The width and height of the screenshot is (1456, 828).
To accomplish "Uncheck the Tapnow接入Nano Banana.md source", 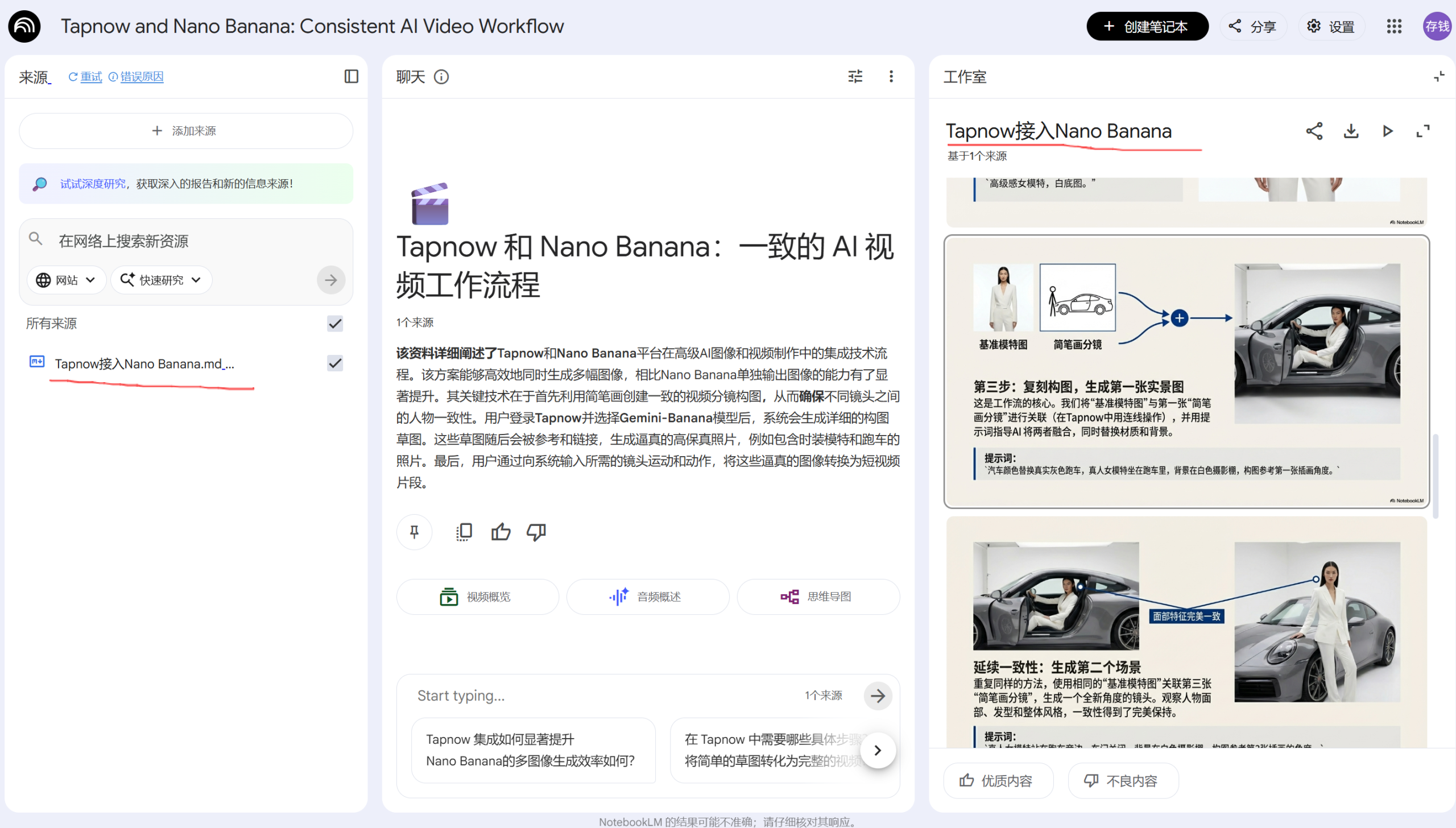I will [335, 363].
